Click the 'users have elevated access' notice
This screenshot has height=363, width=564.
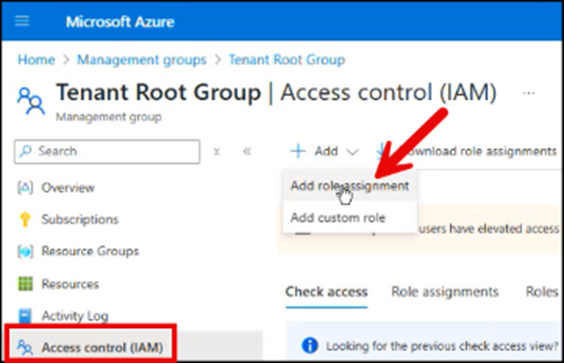pos(489,228)
